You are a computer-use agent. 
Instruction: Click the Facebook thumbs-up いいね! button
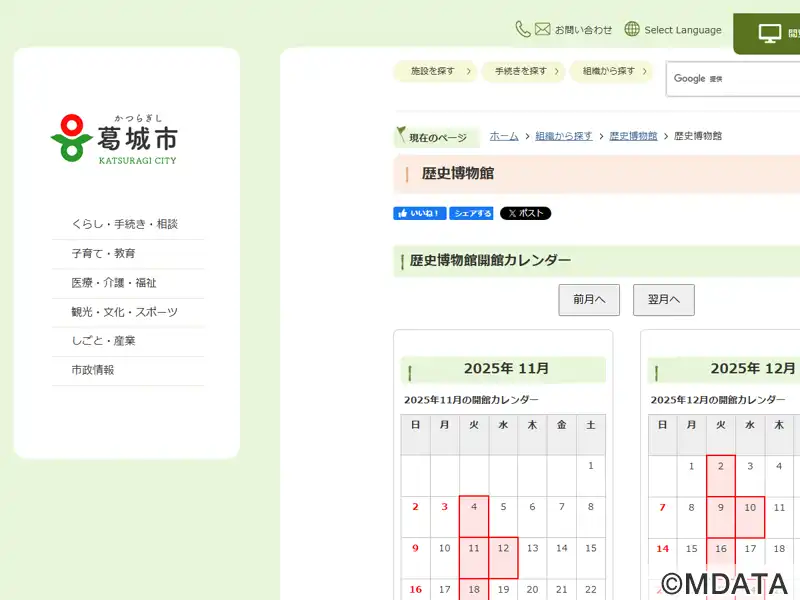click(419, 213)
